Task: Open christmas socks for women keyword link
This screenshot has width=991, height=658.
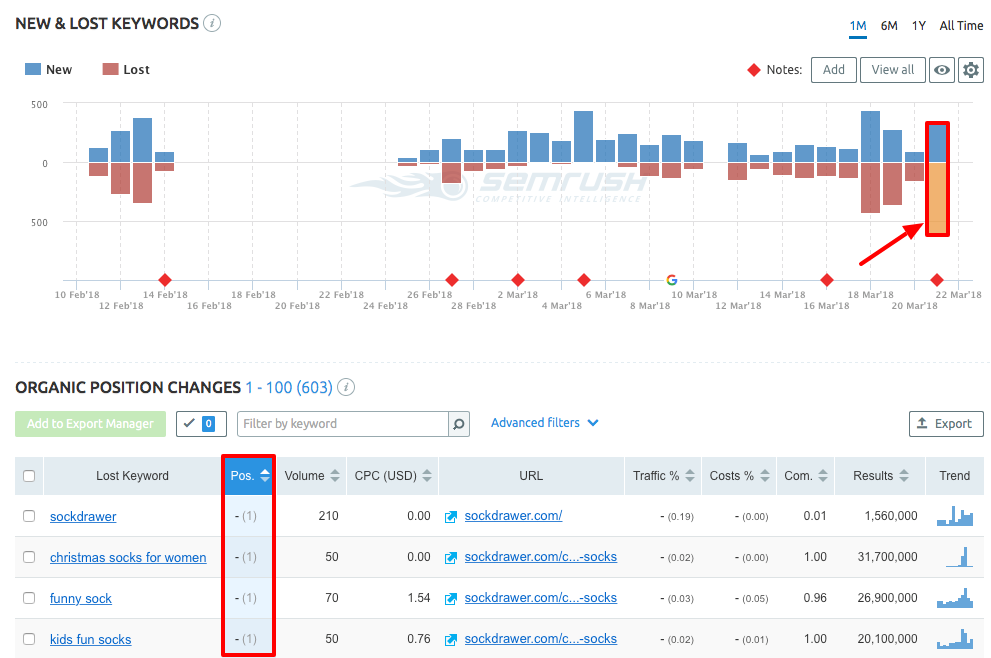Action: pos(128,557)
